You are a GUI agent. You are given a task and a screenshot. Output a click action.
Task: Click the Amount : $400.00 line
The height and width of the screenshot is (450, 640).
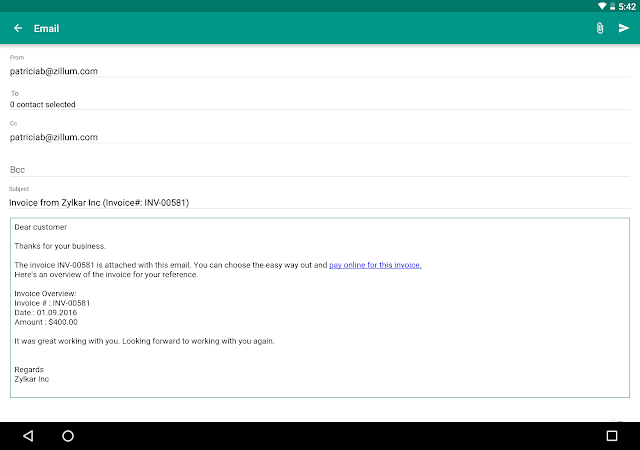click(x=46, y=322)
